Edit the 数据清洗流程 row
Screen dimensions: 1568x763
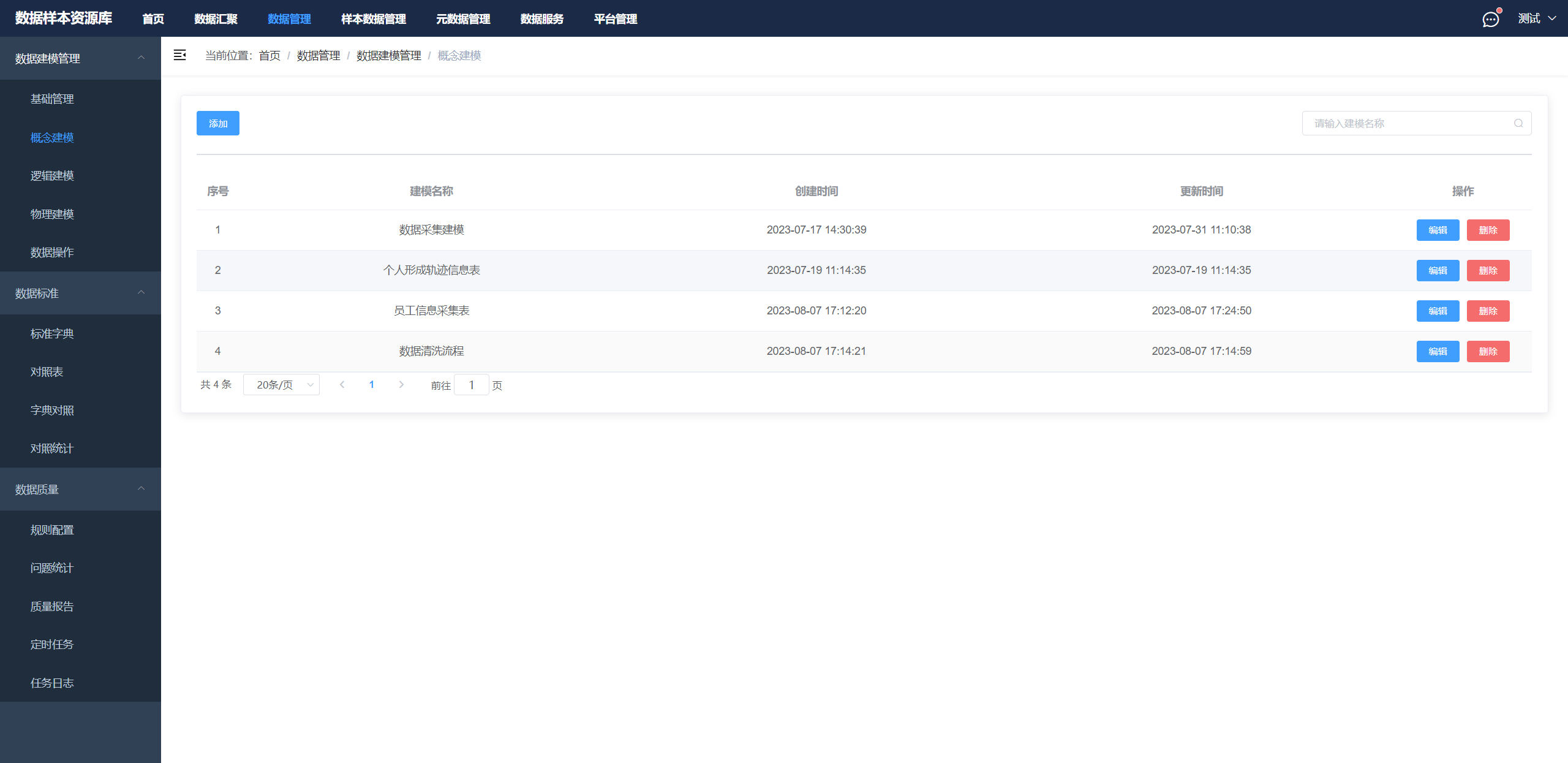1438,351
